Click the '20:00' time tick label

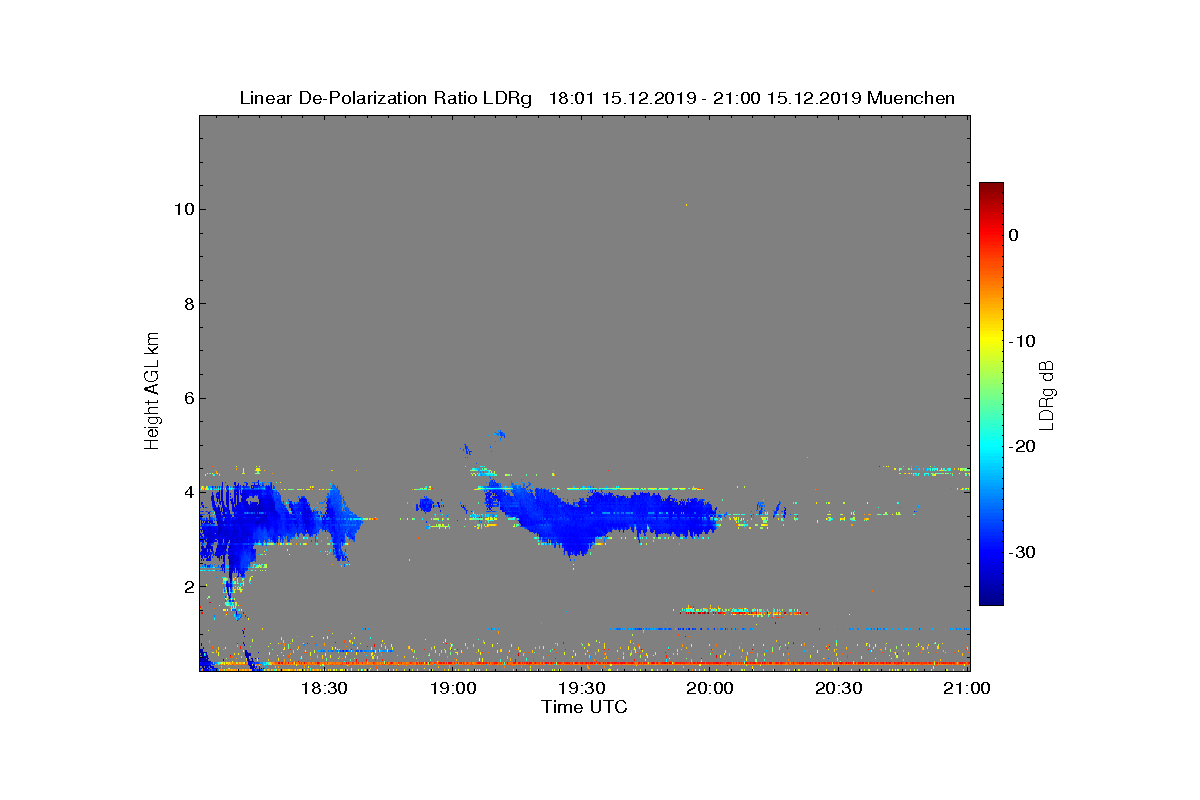tap(711, 689)
